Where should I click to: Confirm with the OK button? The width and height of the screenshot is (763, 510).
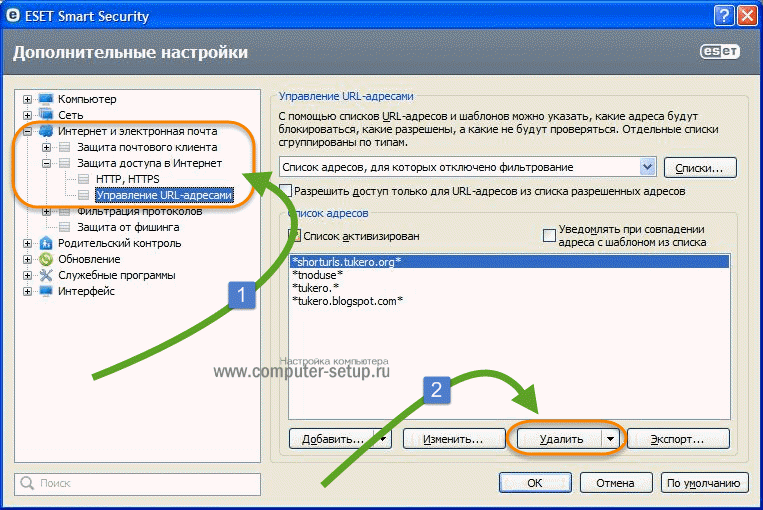click(x=535, y=483)
